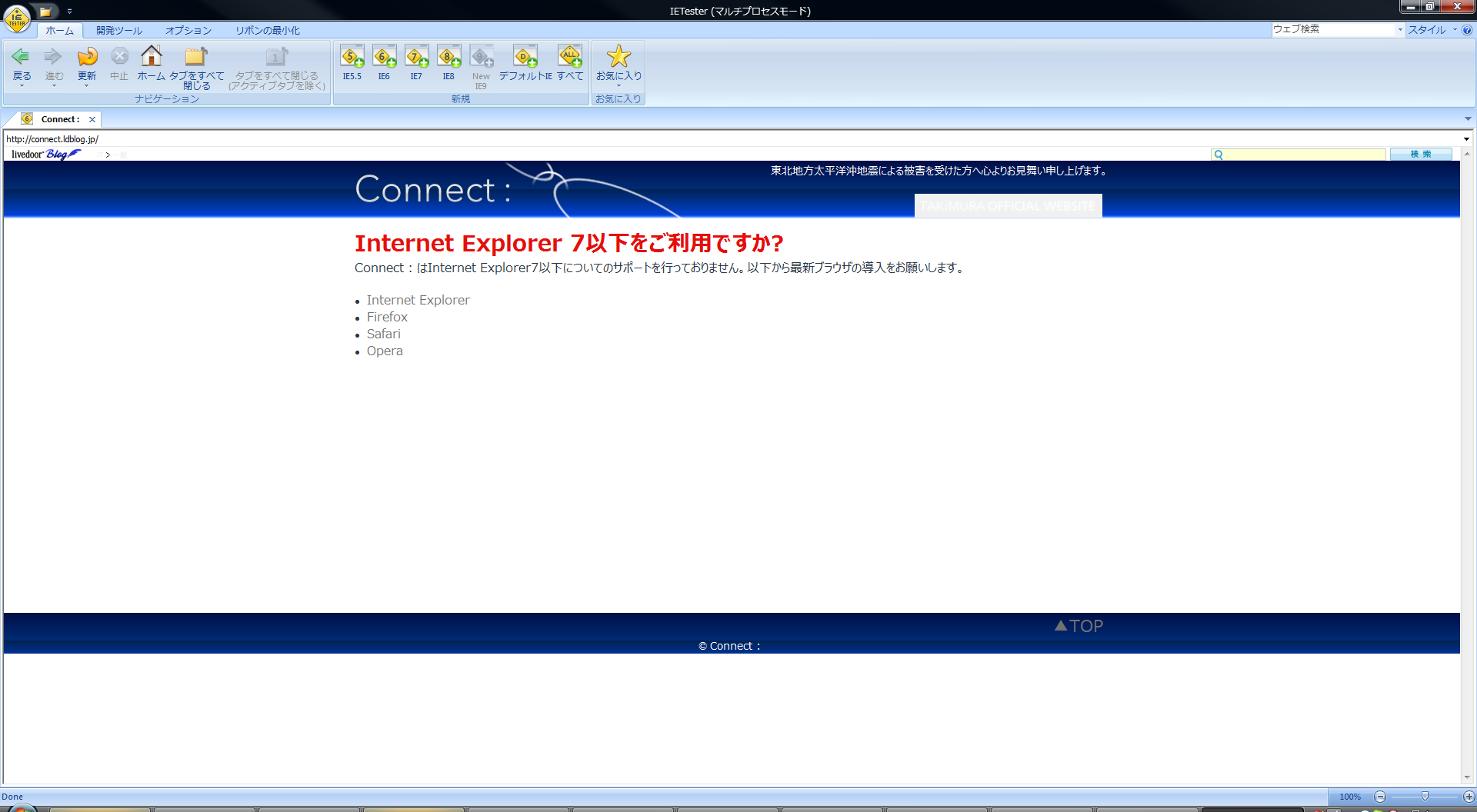Click the Opera link
The image size is (1477, 812).
[385, 351]
